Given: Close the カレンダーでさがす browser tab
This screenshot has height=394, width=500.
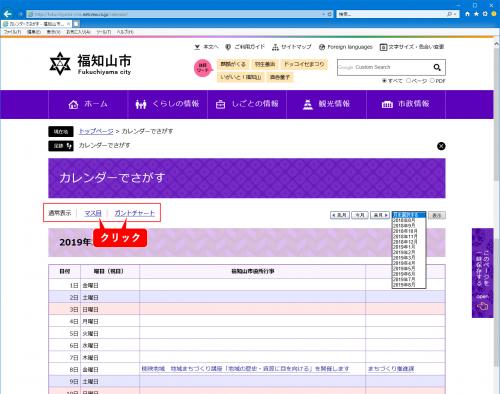Looking at the screenshot, I should [x=68, y=24].
